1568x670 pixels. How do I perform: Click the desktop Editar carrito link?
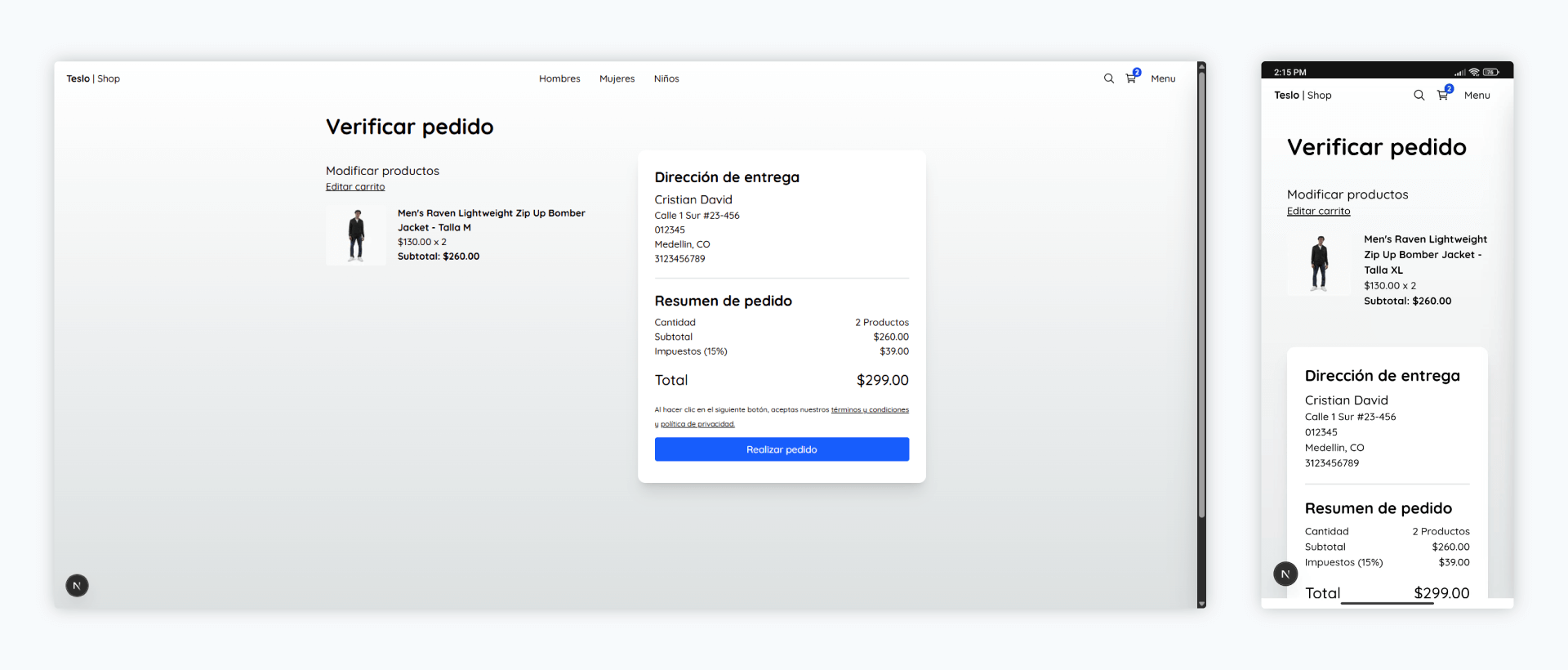coord(355,186)
